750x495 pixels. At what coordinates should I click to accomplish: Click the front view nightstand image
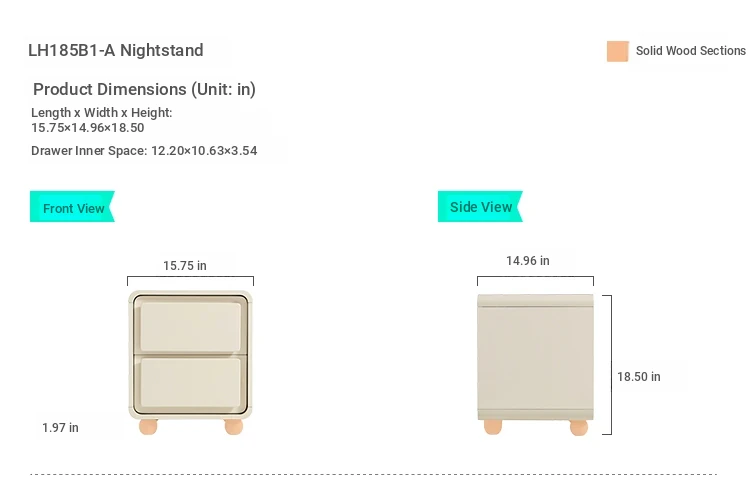tap(190, 363)
